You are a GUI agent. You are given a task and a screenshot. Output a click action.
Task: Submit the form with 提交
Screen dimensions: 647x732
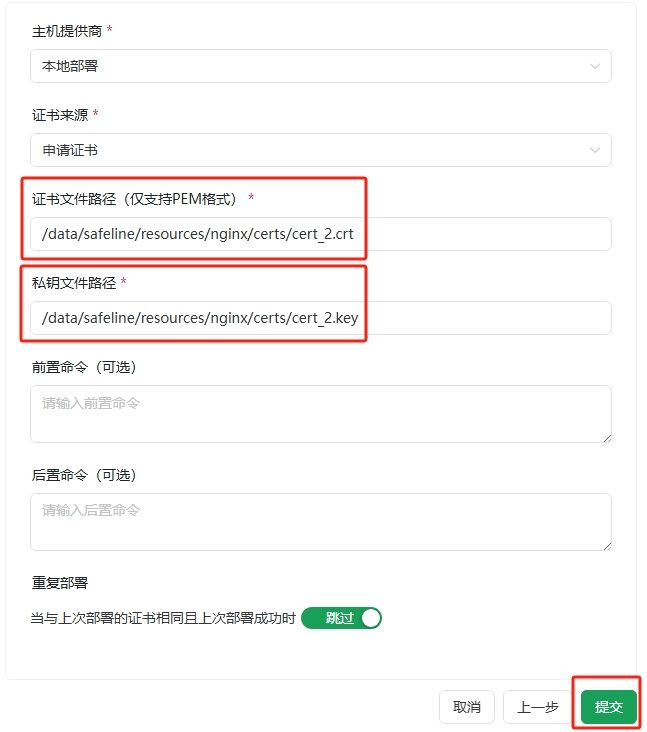608,707
